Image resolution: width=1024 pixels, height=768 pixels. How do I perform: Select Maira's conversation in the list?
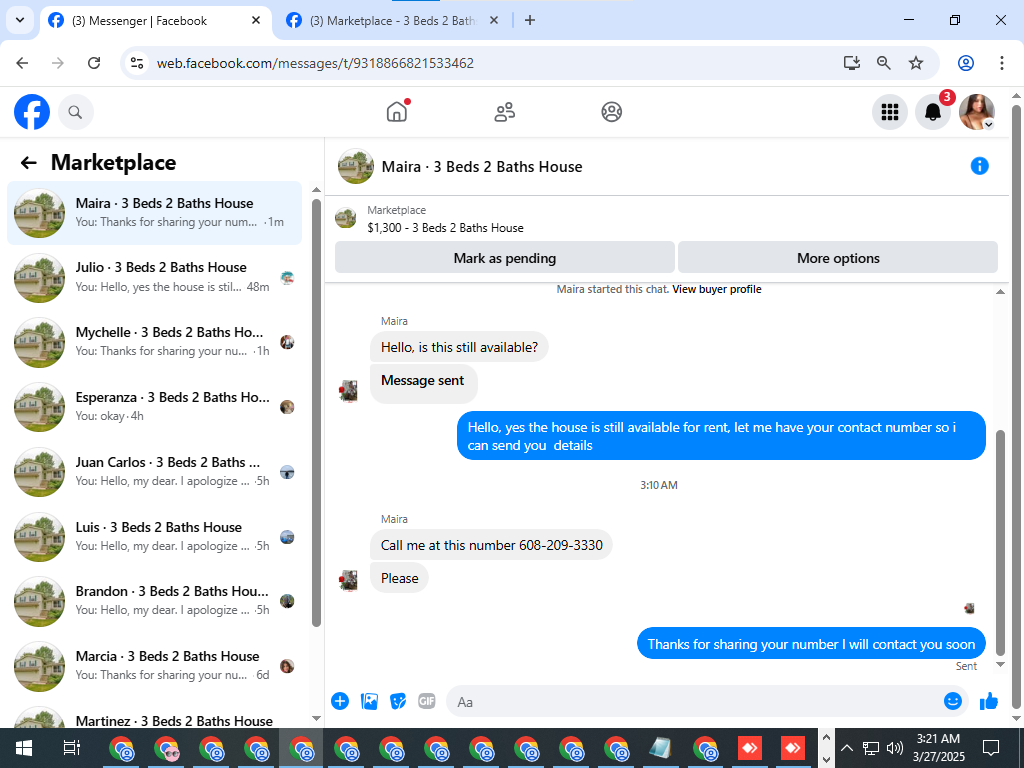(155, 213)
